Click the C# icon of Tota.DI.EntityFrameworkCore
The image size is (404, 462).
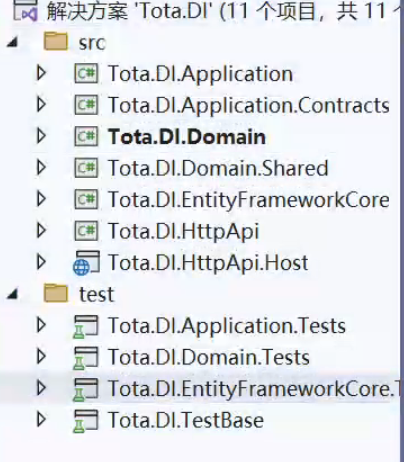pos(86,199)
